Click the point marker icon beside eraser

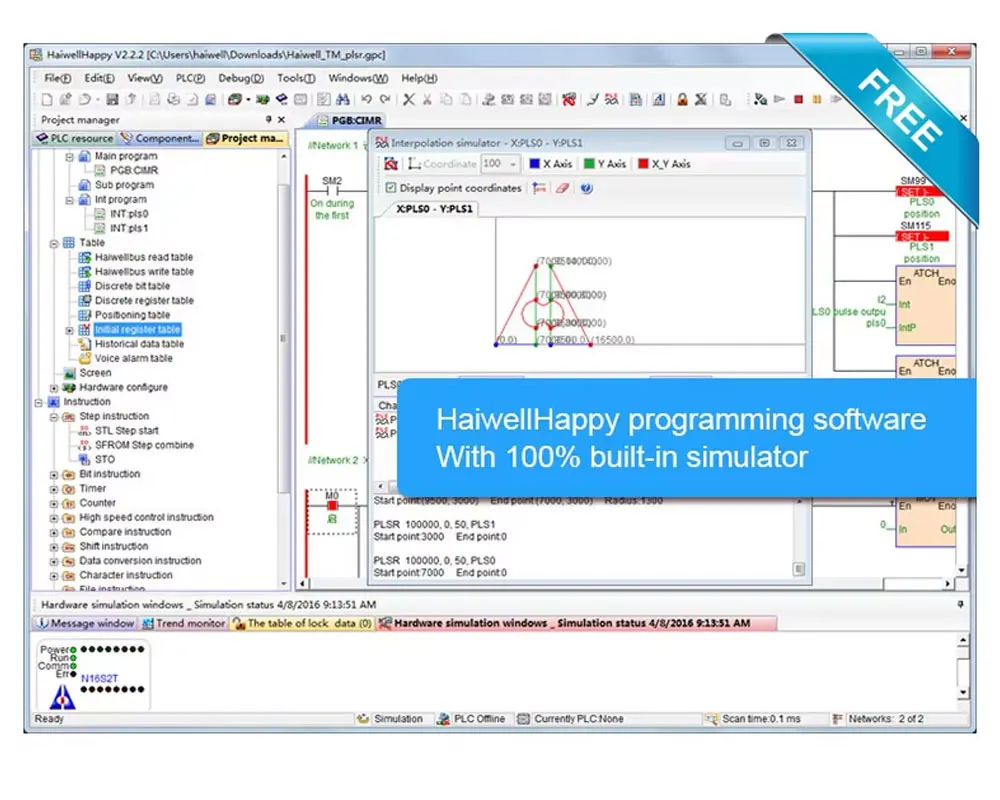(x=540, y=188)
